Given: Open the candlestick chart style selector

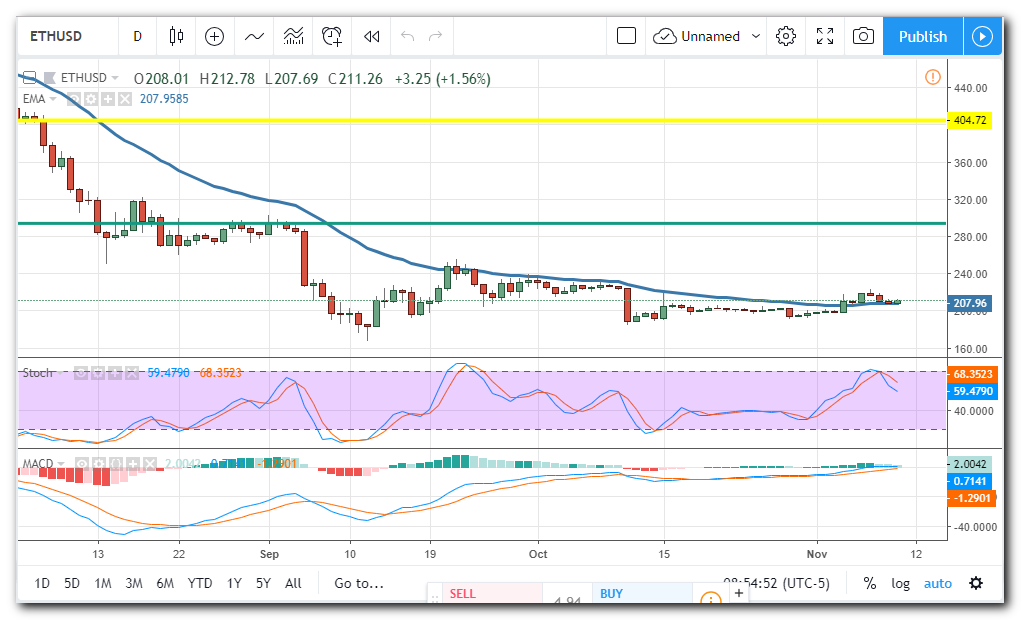Looking at the screenshot, I should tap(176, 36).
